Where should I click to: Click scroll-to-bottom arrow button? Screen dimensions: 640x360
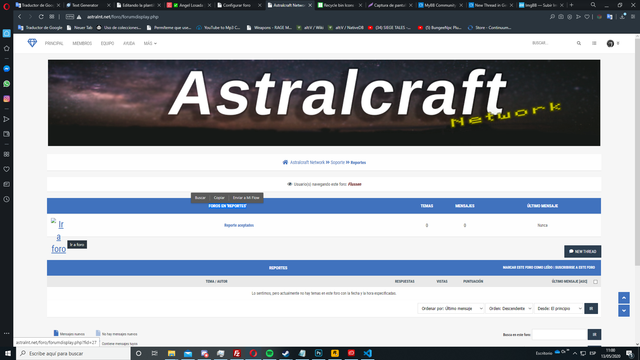click(x=624, y=311)
